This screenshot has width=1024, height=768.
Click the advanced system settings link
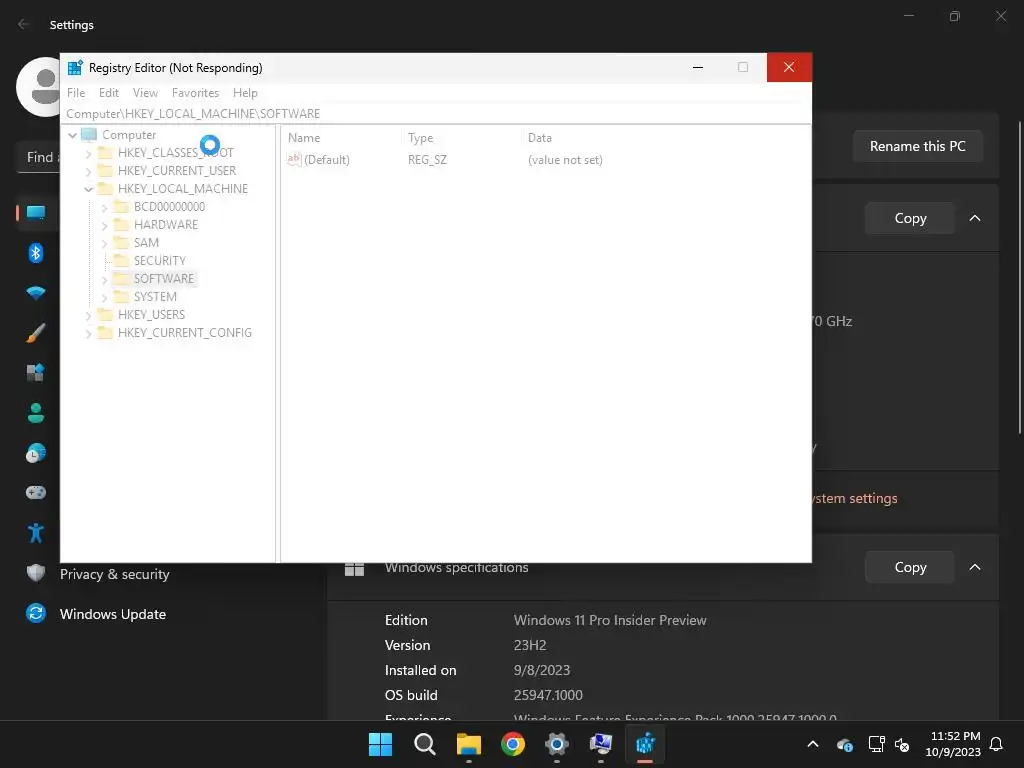click(855, 498)
